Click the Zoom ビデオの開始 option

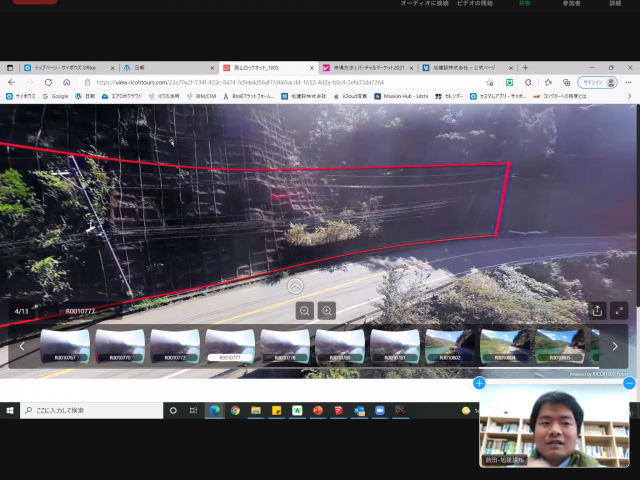click(475, 3)
